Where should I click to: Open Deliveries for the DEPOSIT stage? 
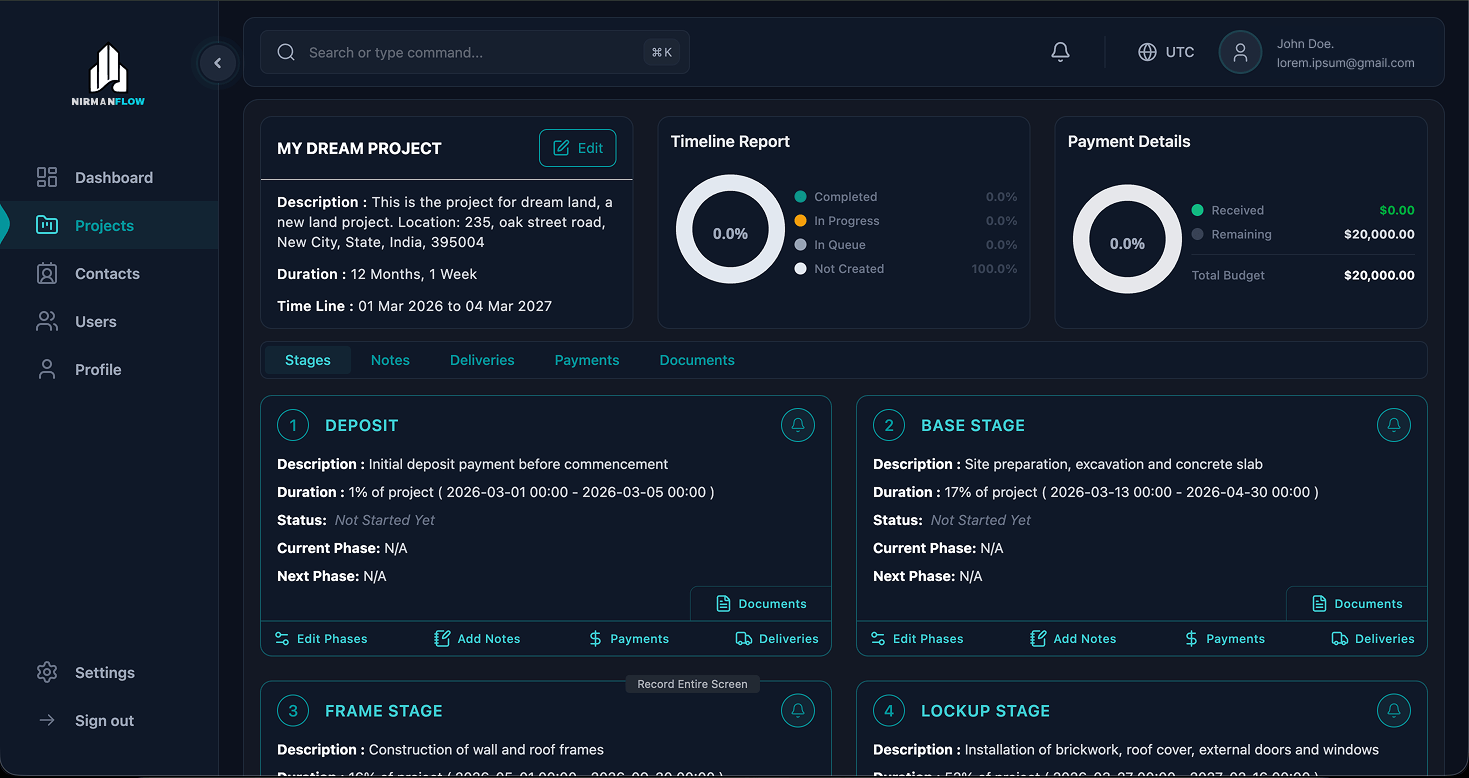coord(777,638)
